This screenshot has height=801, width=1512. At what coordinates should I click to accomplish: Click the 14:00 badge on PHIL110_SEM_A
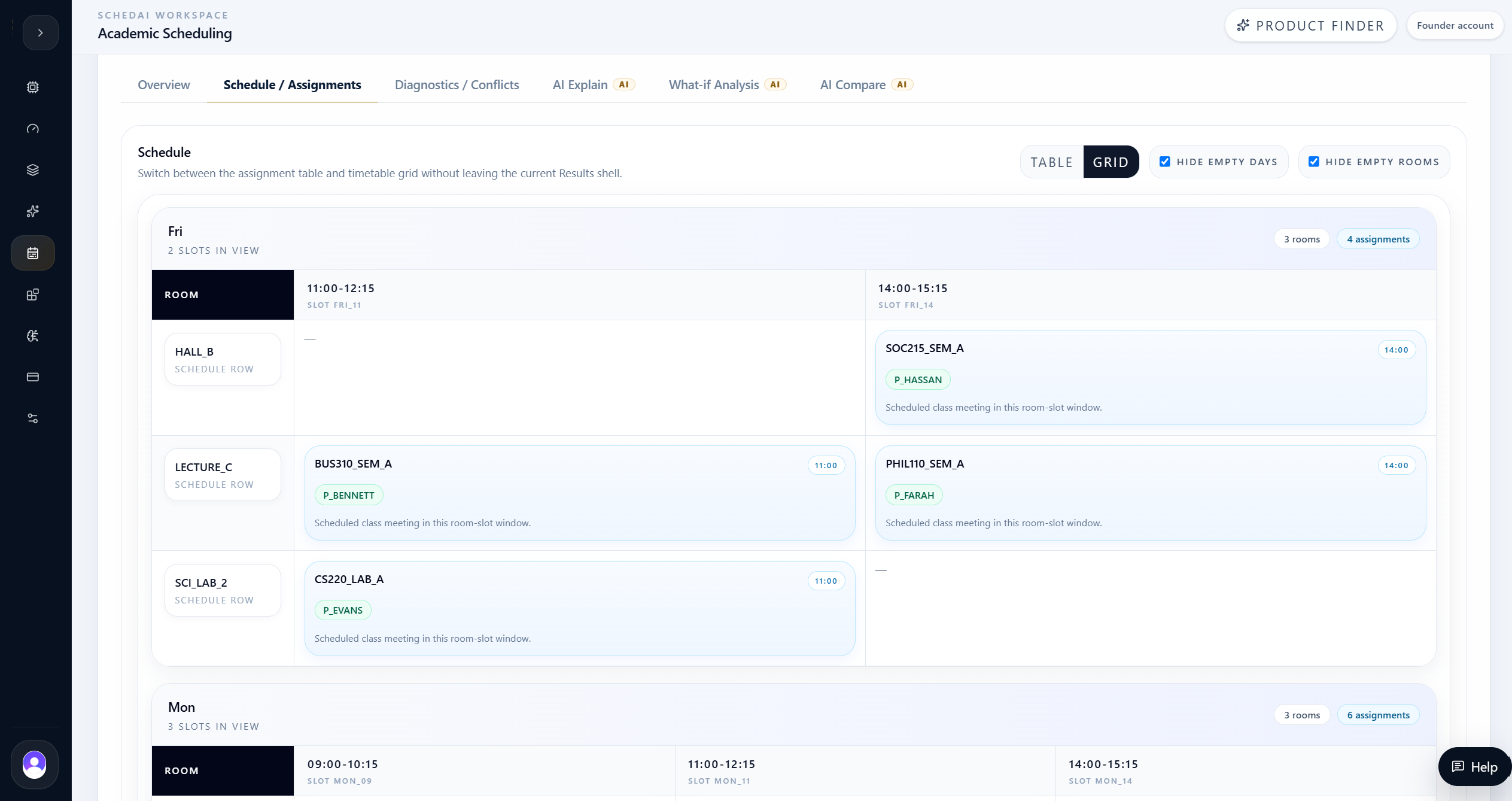[1397, 465]
